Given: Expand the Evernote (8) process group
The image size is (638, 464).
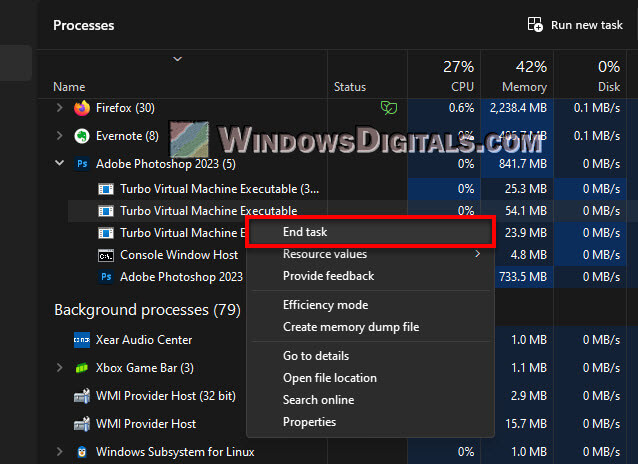Looking at the screenshot, I should (x=59, y=136).
